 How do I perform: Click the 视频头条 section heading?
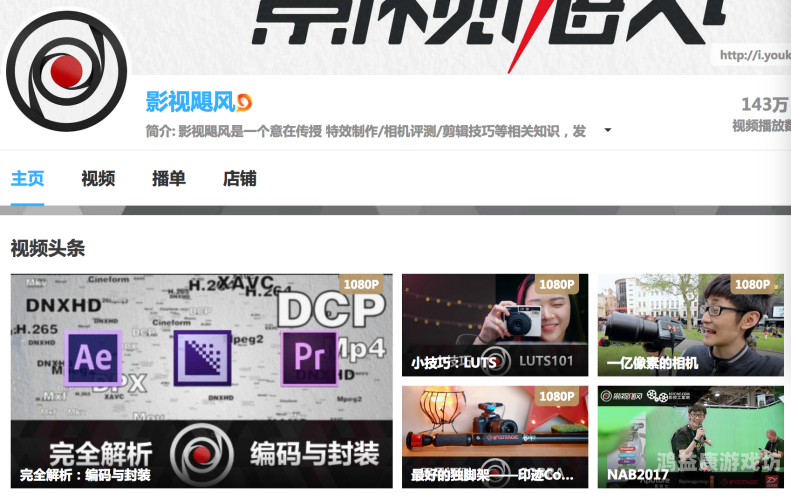[x=48, y=248]
